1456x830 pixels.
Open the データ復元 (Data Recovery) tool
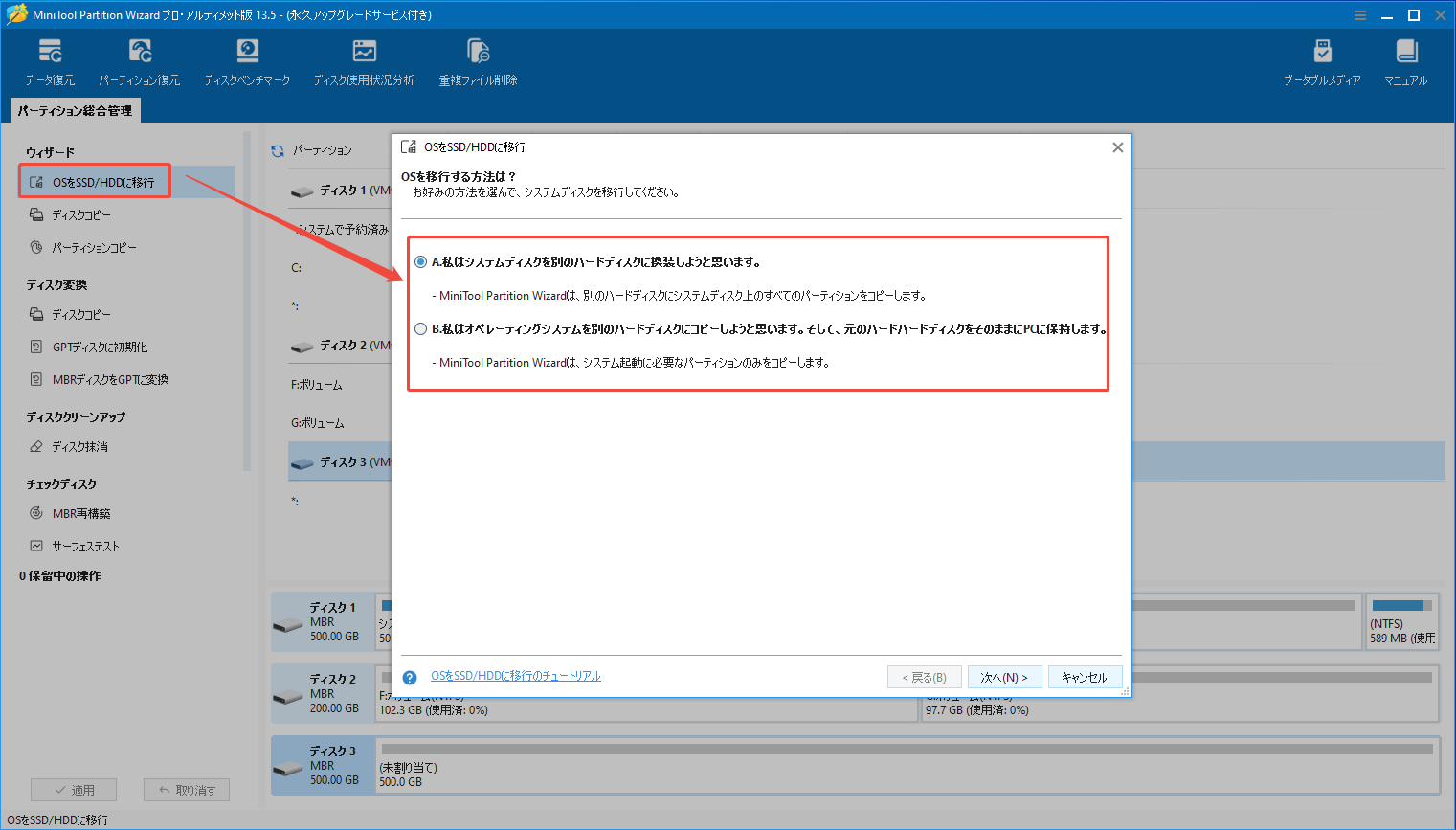(x=50, y=59)
